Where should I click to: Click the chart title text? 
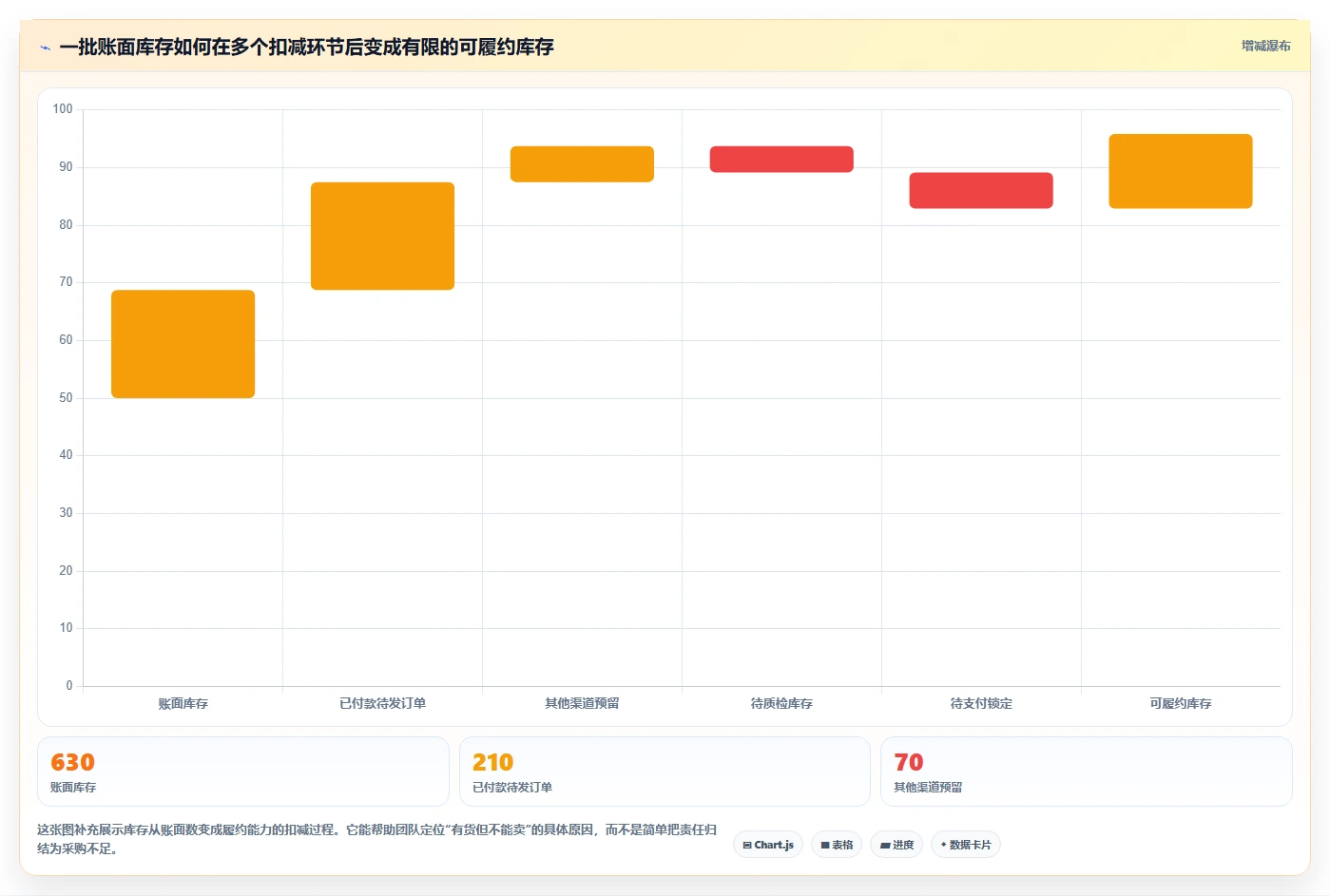[306, 48]
